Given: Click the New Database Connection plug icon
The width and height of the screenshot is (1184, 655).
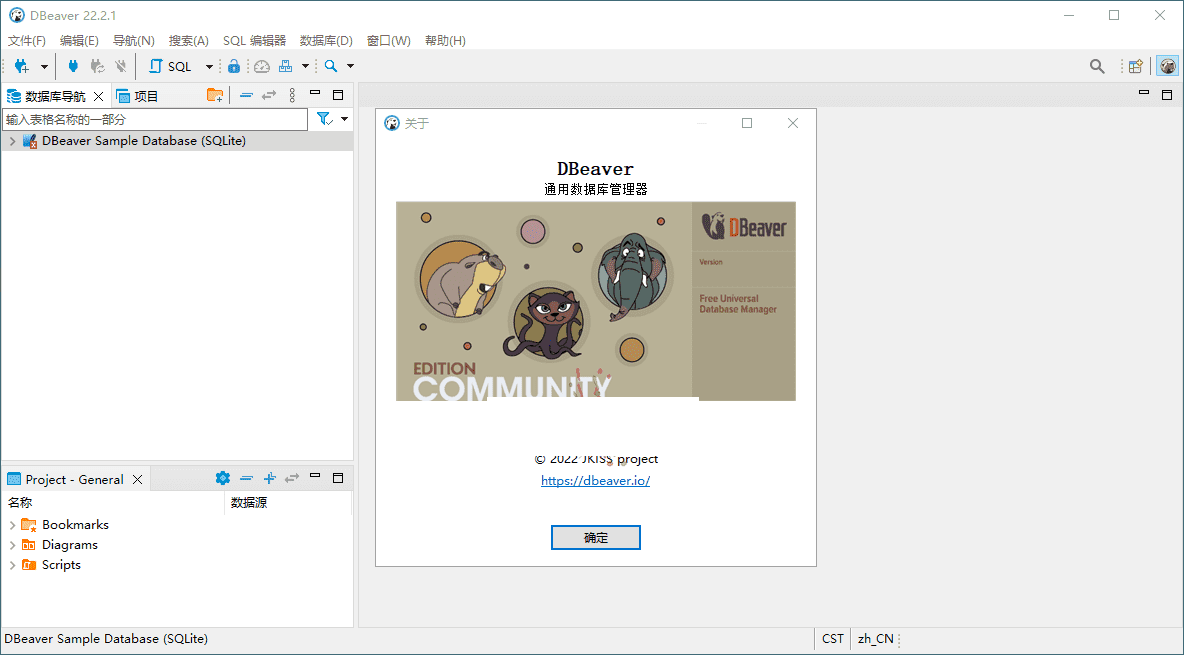Looking at the screenshot, I should coord(21,66).
